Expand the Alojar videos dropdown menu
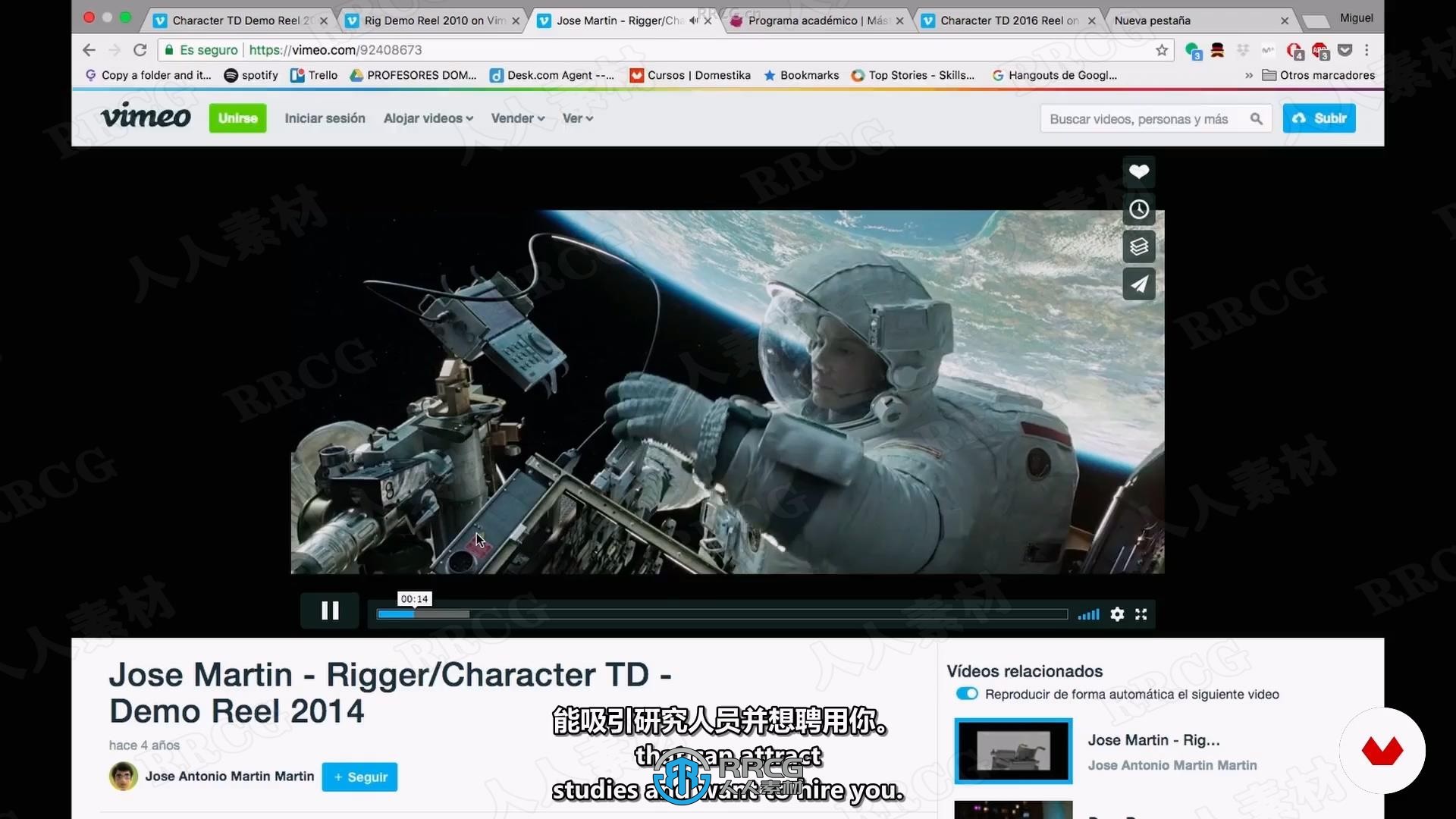This screenshot has height=819, width=1456. [x=428, y=118]
